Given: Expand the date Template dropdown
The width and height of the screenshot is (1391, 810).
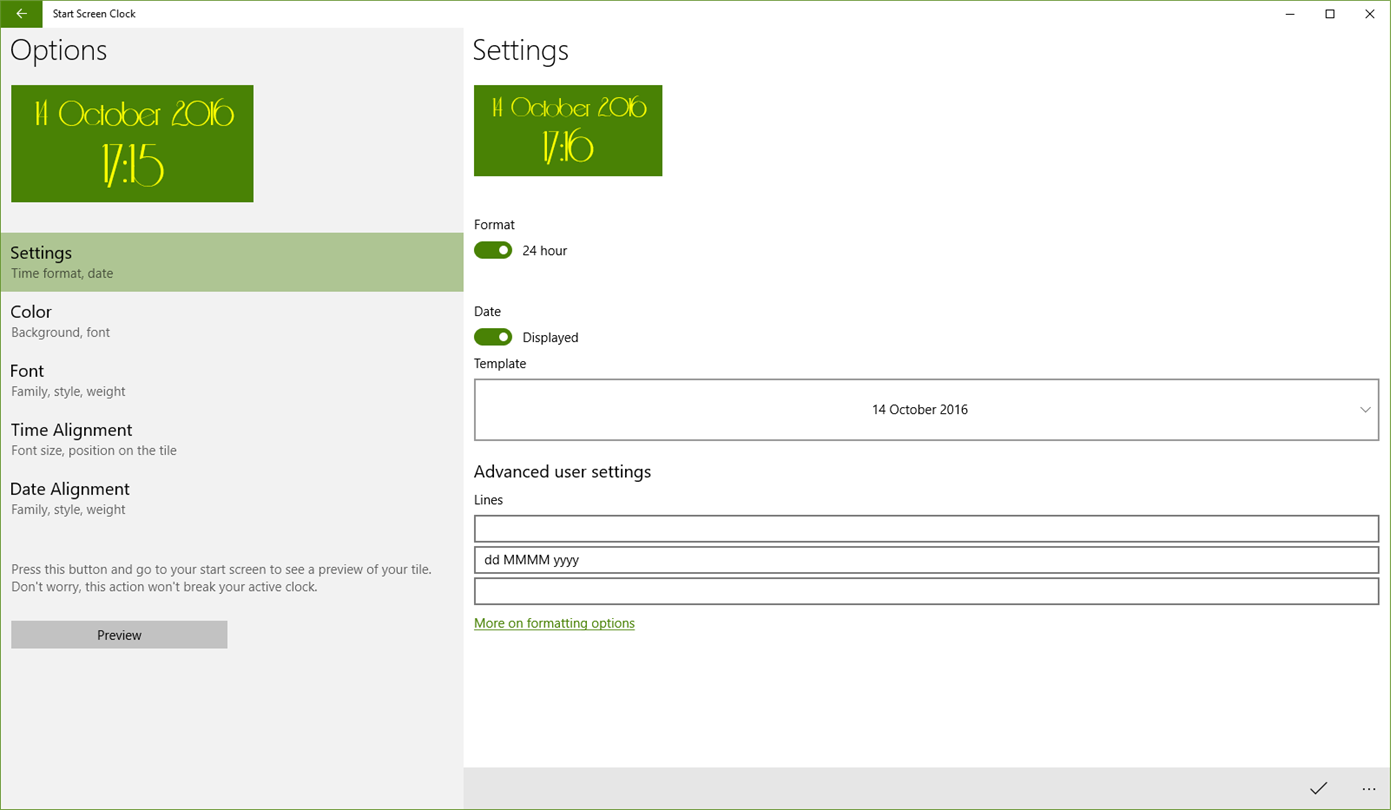Looking at the screenshot, I should (926, 409).
